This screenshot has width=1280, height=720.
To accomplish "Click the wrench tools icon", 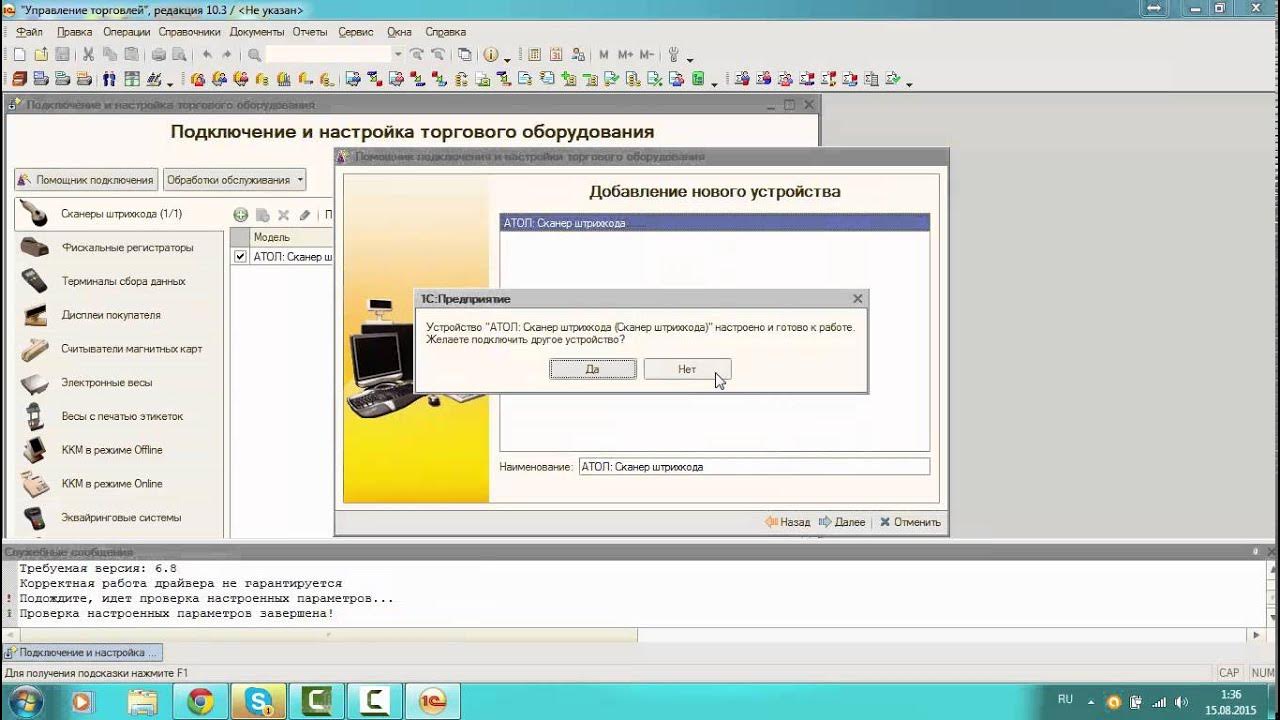I will [x=673, y=54].
